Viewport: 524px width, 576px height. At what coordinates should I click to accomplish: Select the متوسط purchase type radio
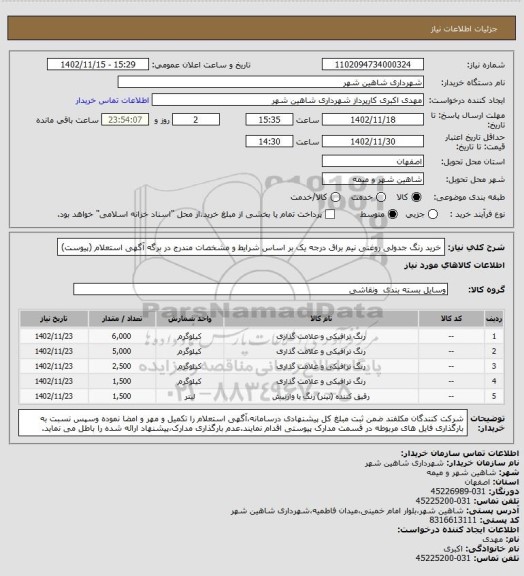tap(393, 214)
